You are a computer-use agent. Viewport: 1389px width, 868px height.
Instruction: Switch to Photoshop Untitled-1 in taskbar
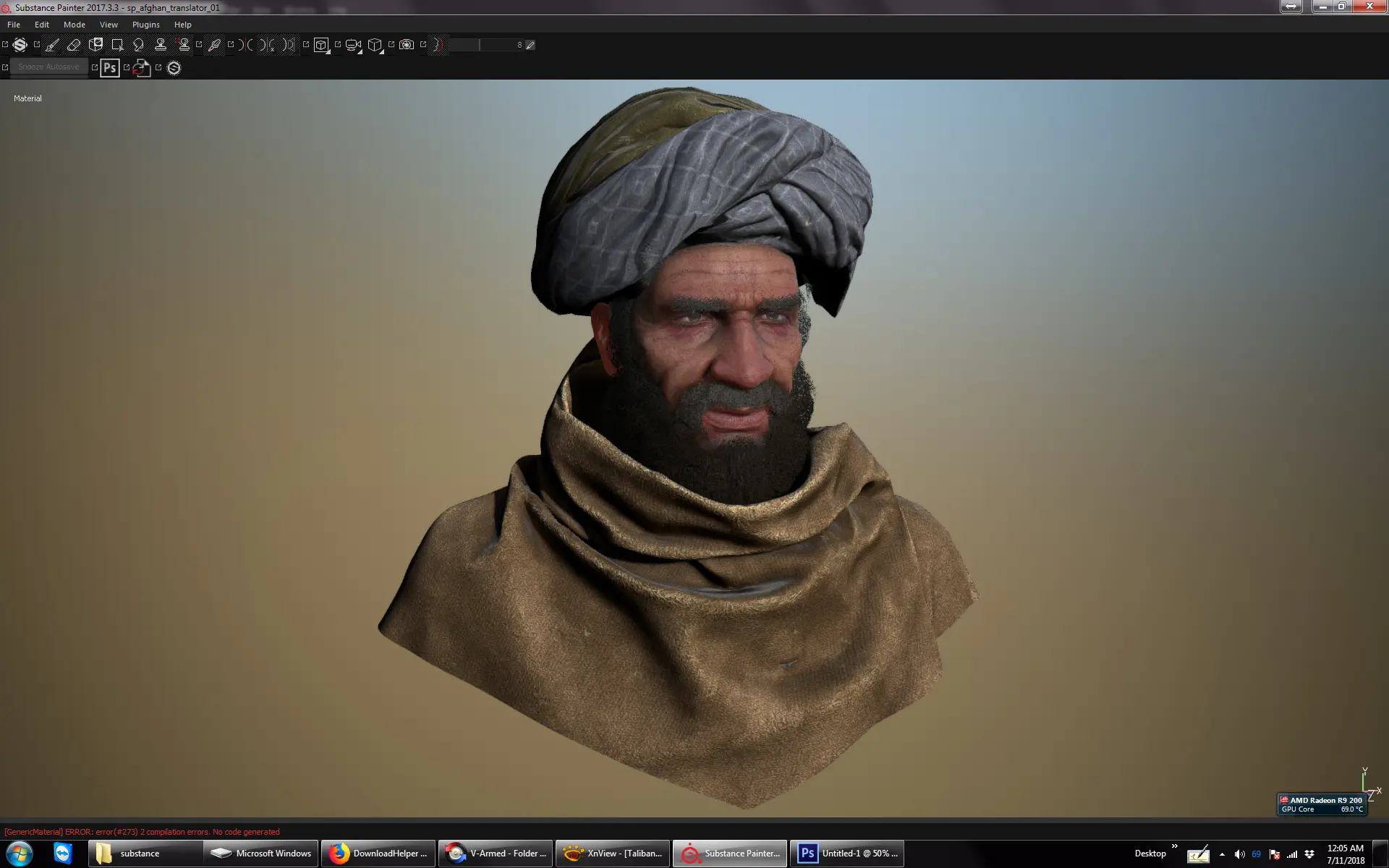(x=848, y=854)
